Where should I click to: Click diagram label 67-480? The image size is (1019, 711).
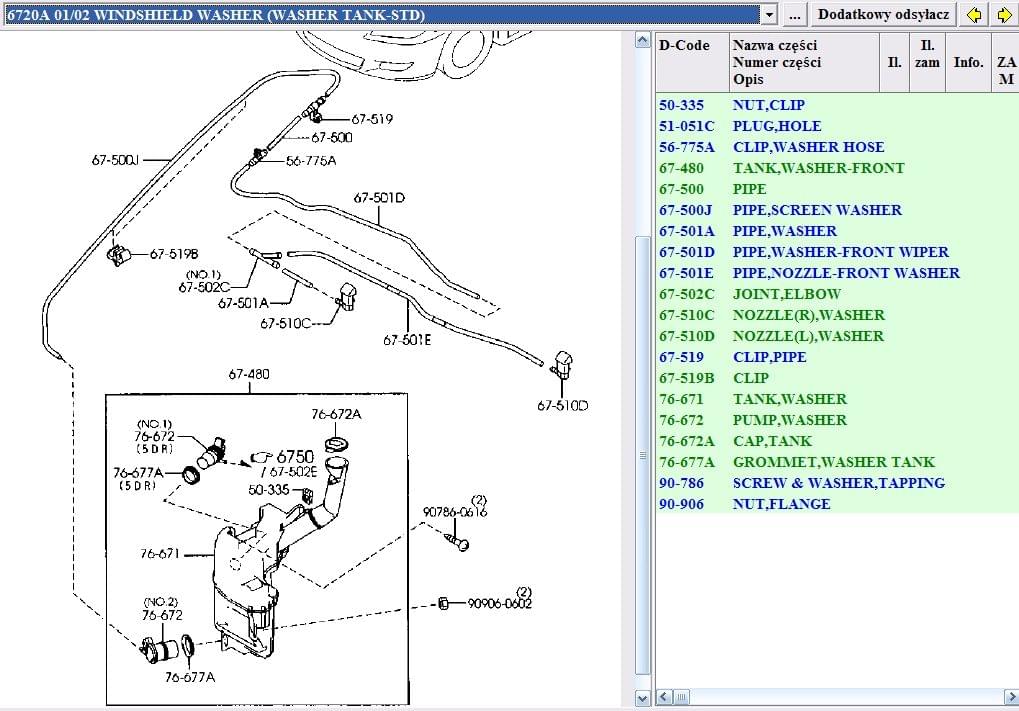[249, 374]
